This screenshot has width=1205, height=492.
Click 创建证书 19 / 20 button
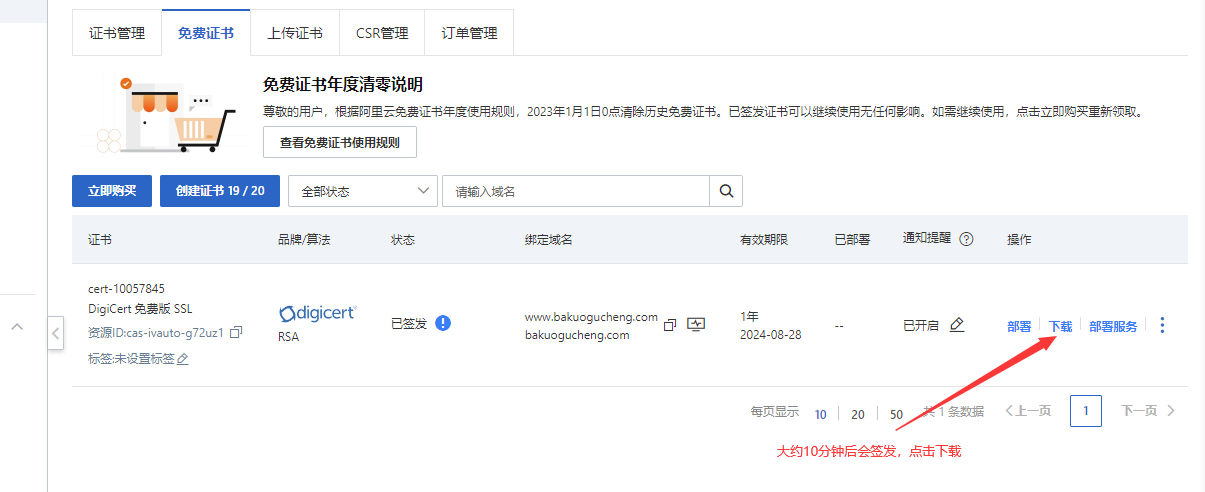(220, 191)
